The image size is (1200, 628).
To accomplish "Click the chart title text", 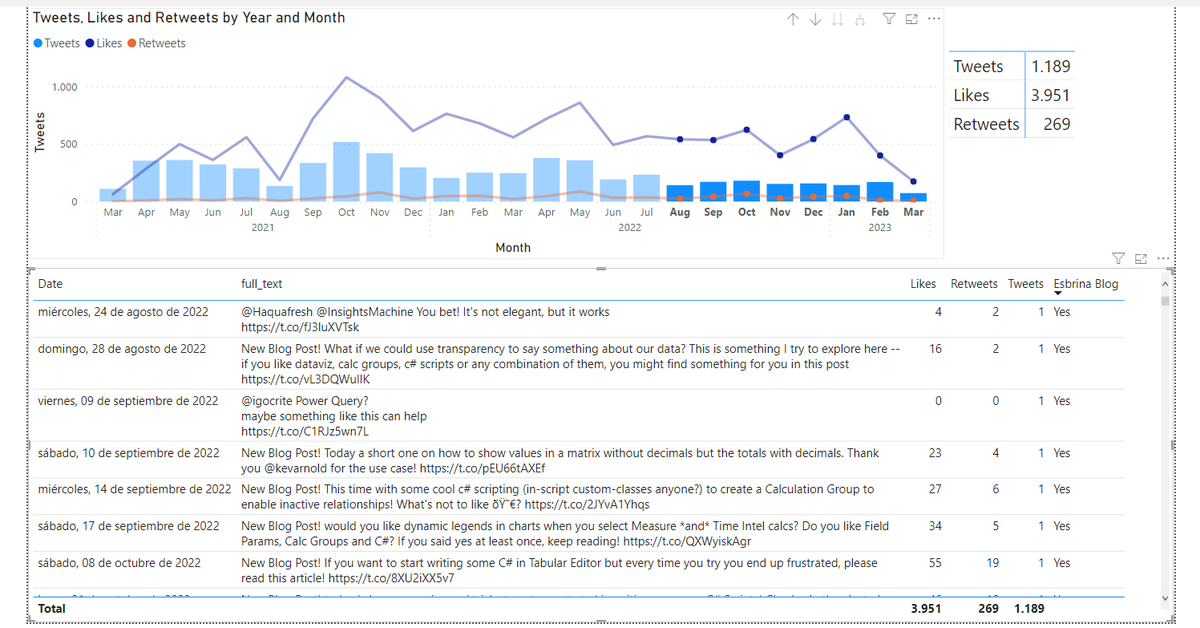I will coord(189,18).
